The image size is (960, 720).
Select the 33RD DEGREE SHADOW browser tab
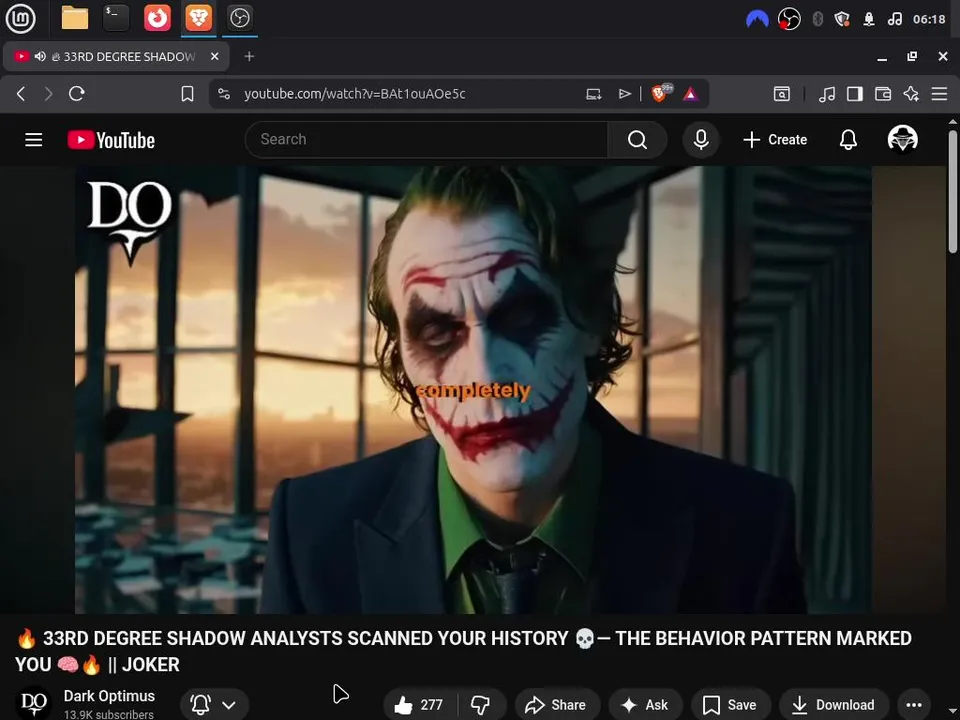click(116, 56)
